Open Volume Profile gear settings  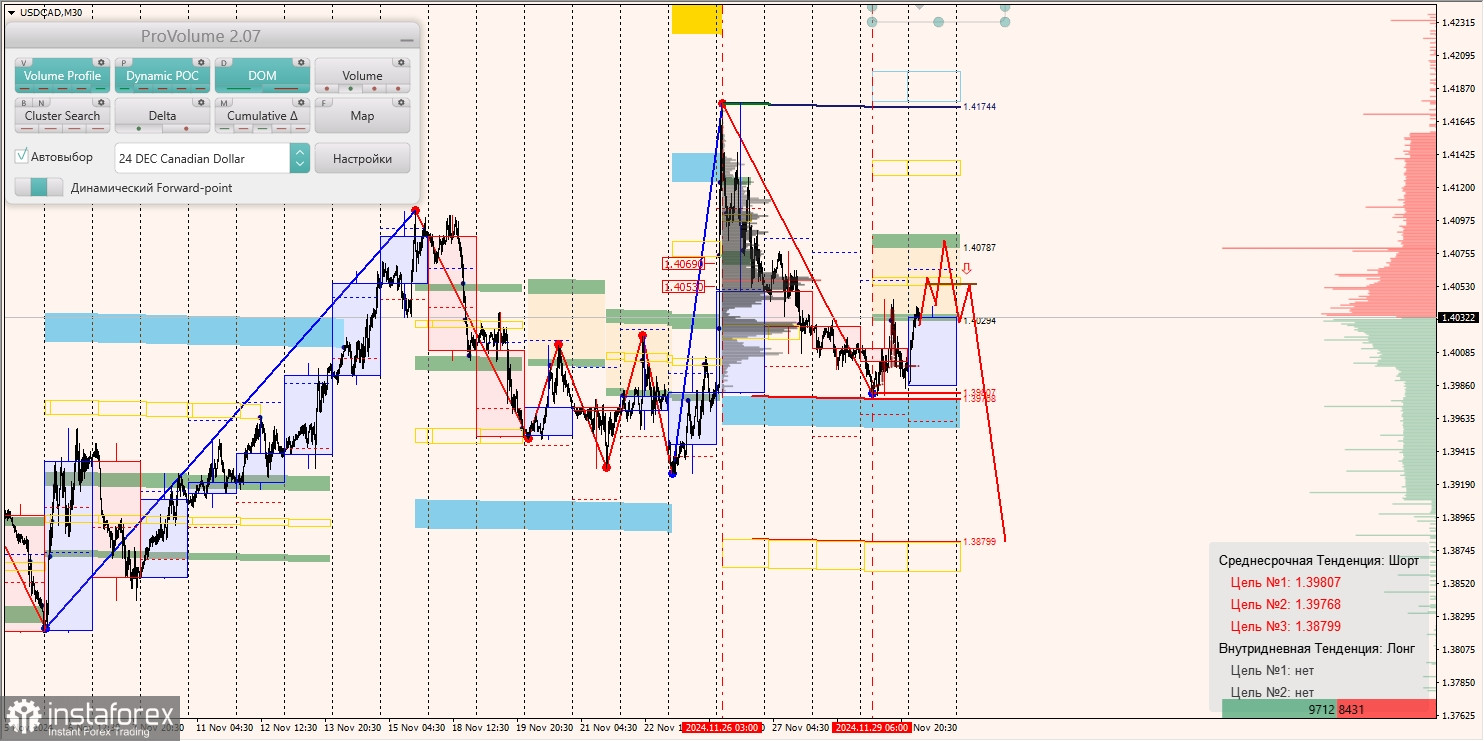[x=101, y=62]
